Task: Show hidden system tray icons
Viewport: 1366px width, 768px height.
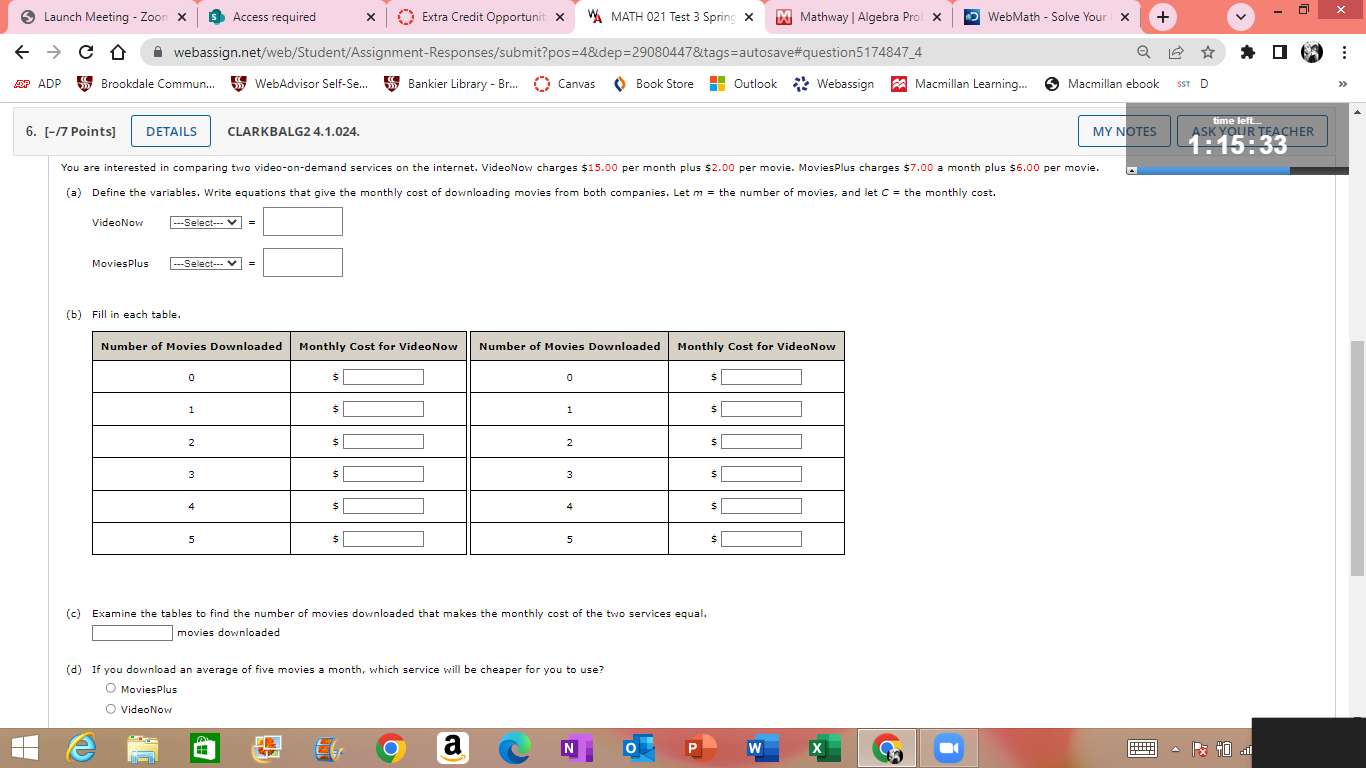Action: point(1176,749)
